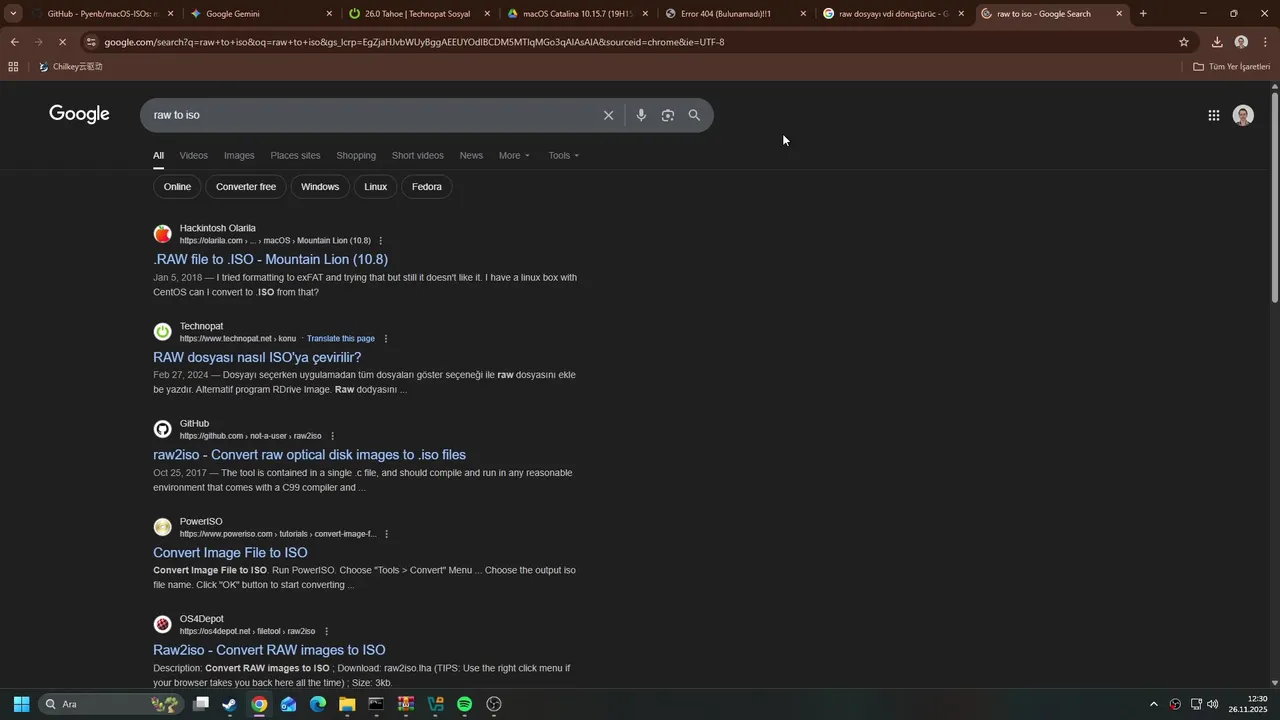Viewport: 1280px width, 720px height.
Task: Open options for OS4Depot result
Action: (x=326, y=632)
